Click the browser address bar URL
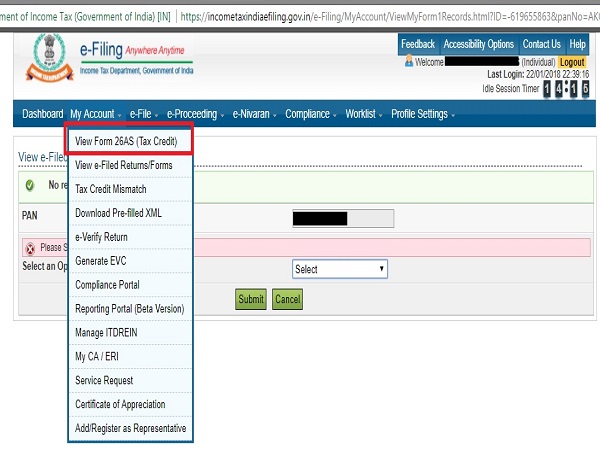Image resolution: width=600 pixels, height=450 pixels. pyautogui.click(x=390, y=15)
